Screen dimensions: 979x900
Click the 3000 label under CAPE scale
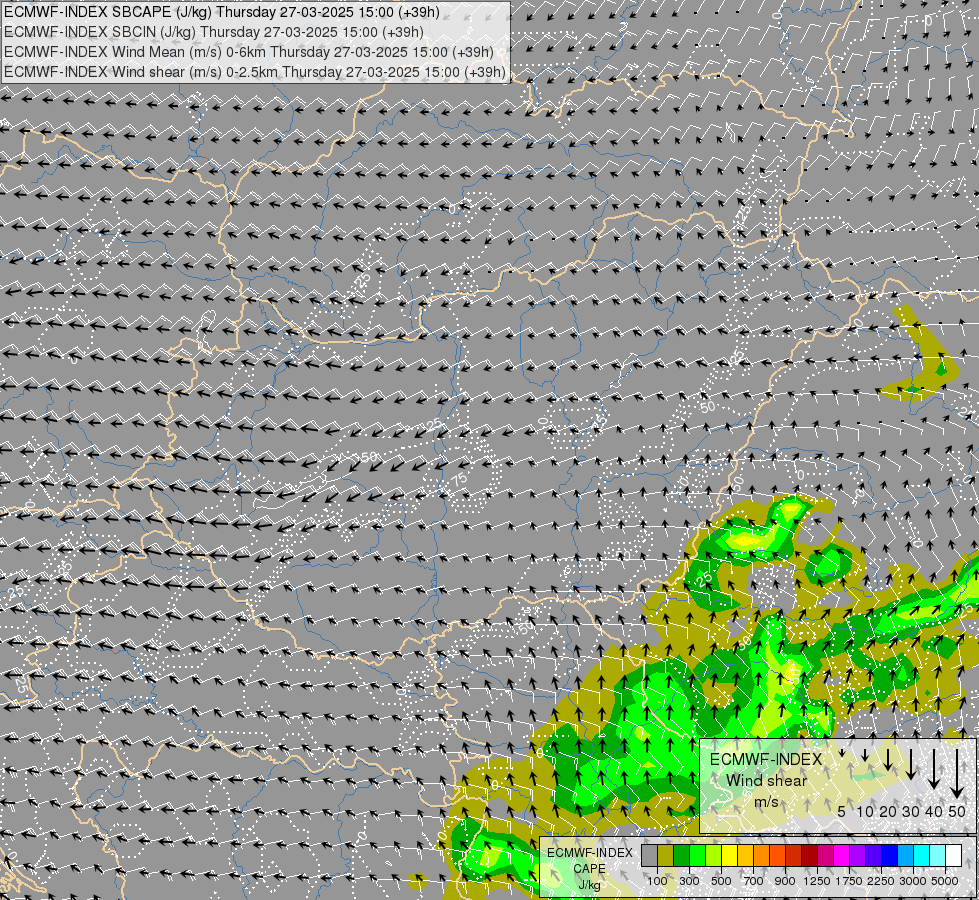(x=913, y=881)
